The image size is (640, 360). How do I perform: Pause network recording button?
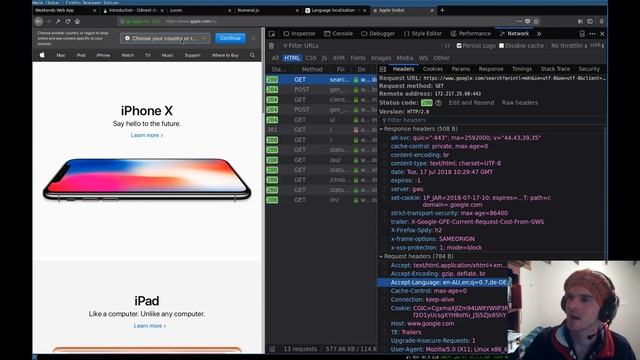447,46
